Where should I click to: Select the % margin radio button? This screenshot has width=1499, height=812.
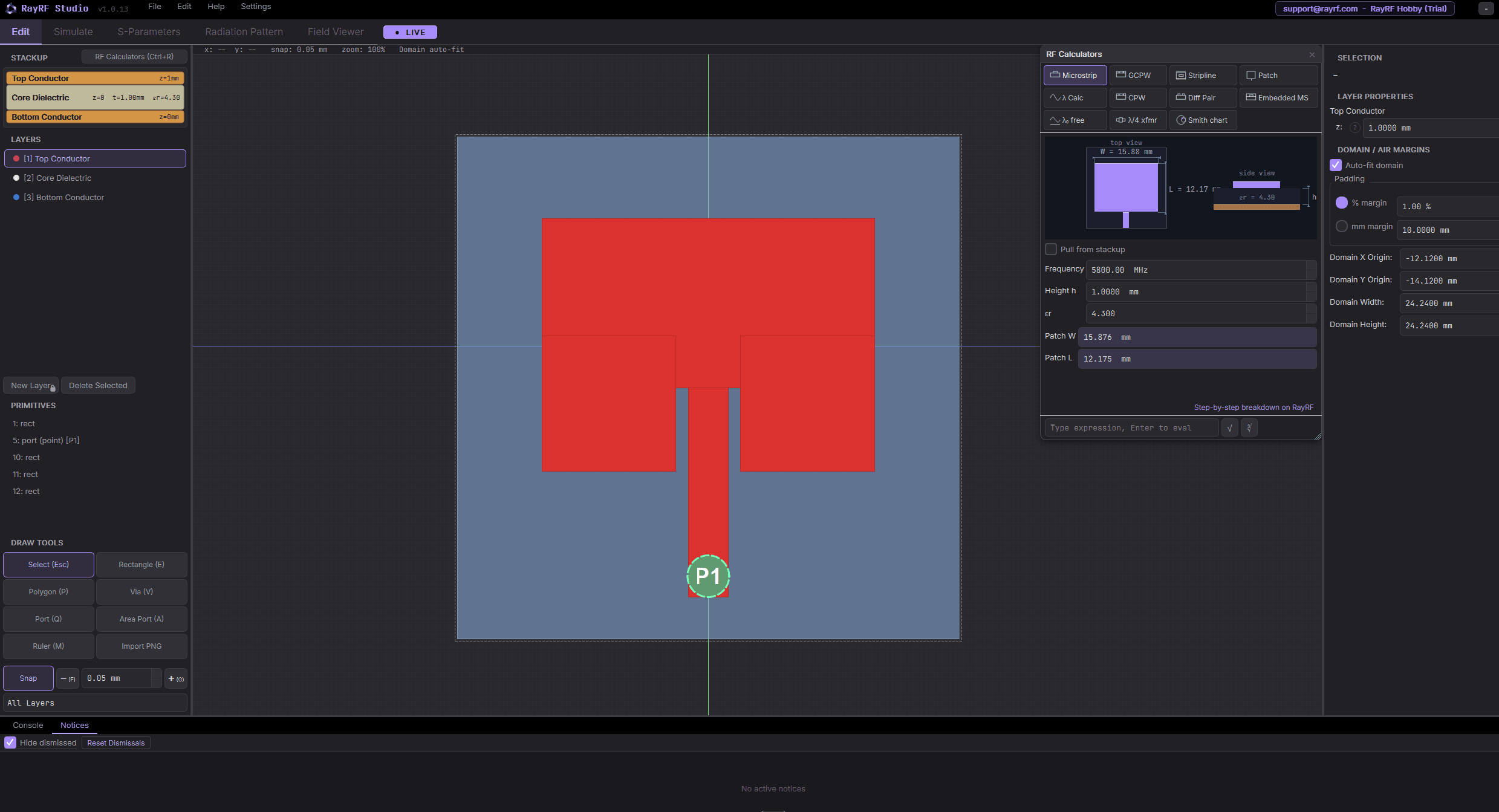[1342, 203]
